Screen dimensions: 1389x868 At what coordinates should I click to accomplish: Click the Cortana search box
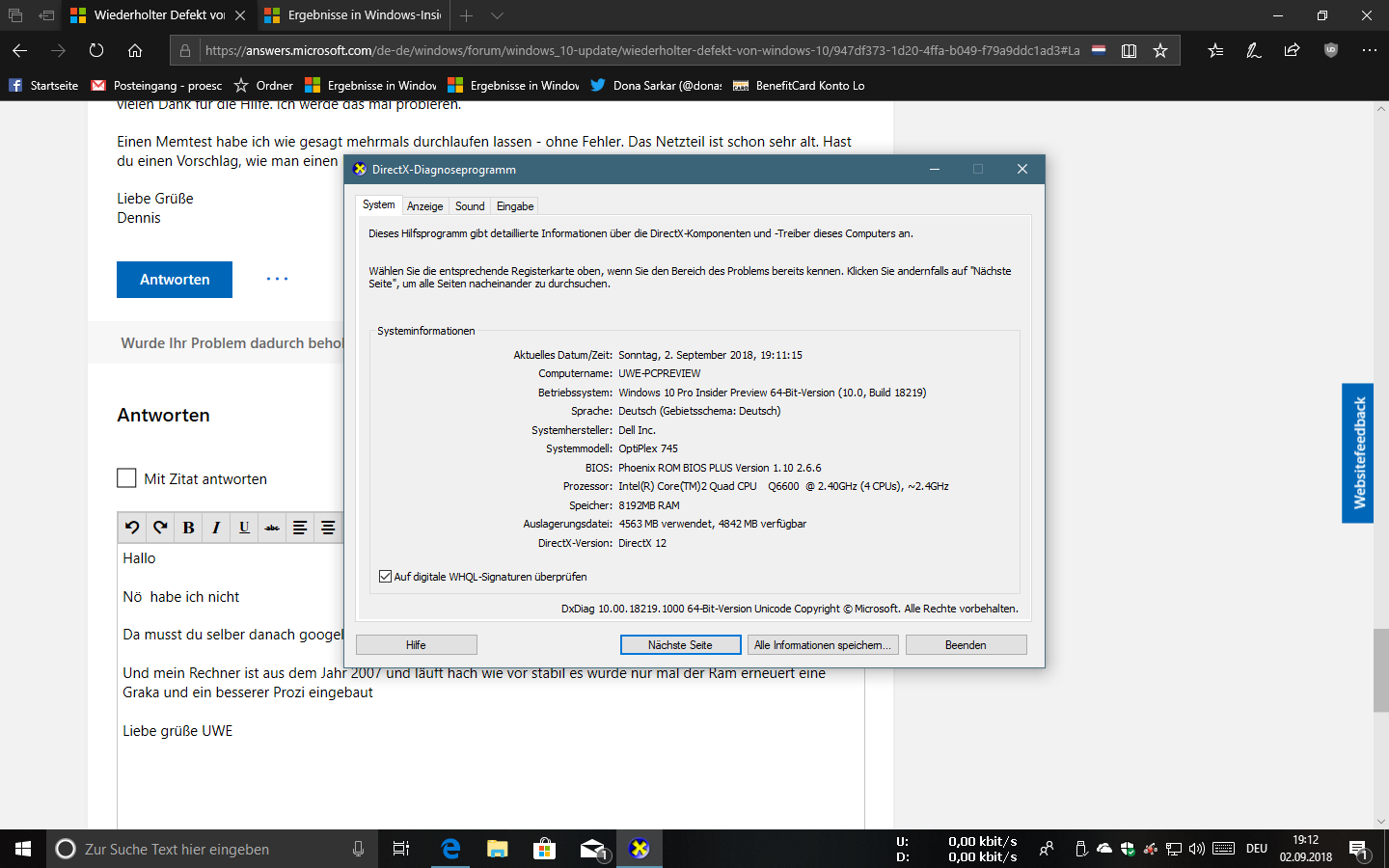pyautogui.click(x=212, y=849)
